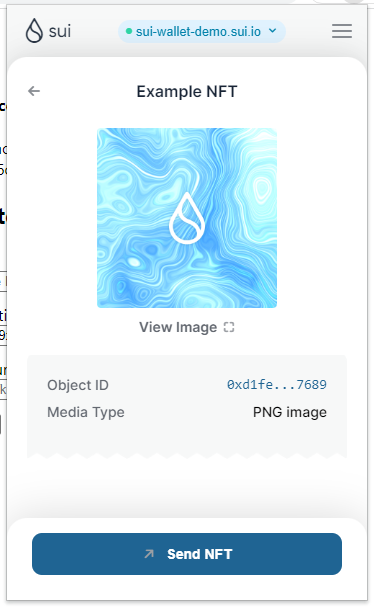Open the sui-wallet-demo.sui.io connected site selector
The height and width of the screenshot is (609, 374).
pos(202,31)
